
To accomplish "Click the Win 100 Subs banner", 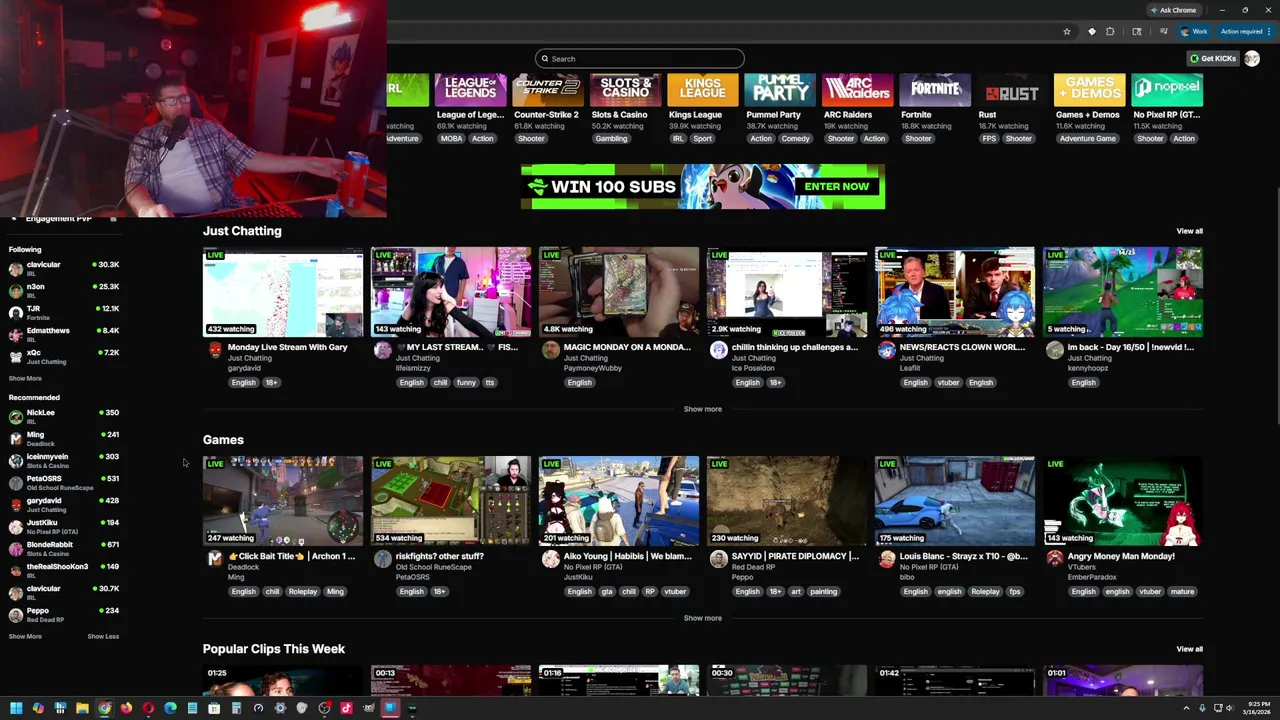I will click(x=702, y=187).
